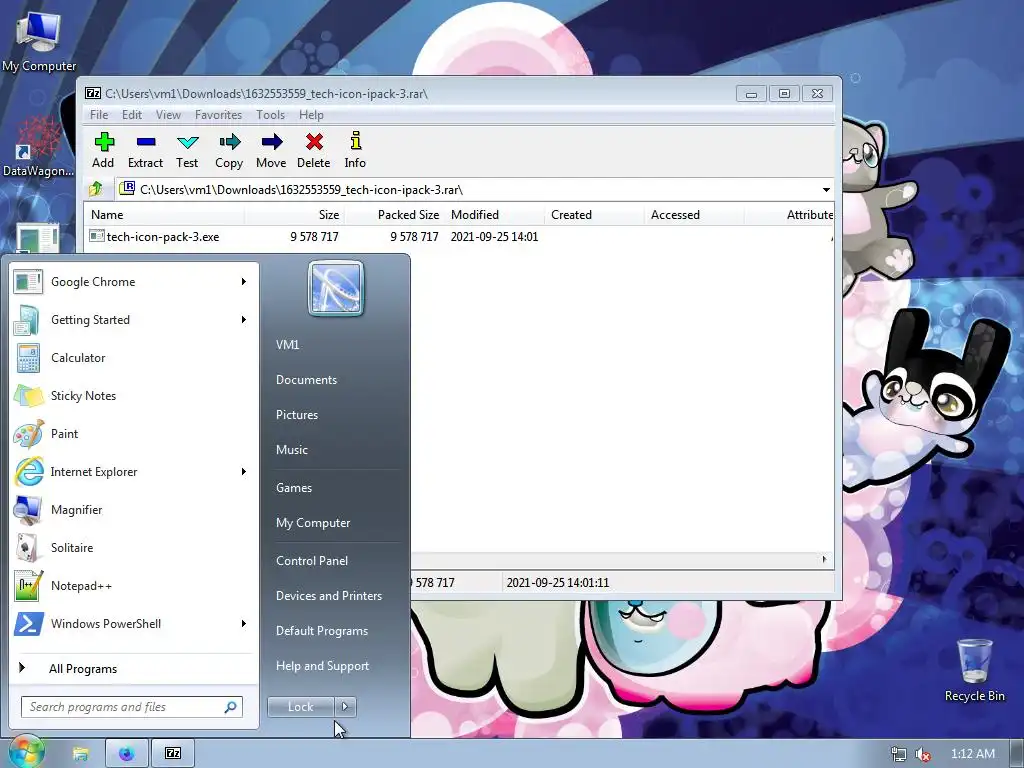This screenshot has width=1024, height=768.
Task: Open Recycle Bin on desktop
Action: point(974,671)
